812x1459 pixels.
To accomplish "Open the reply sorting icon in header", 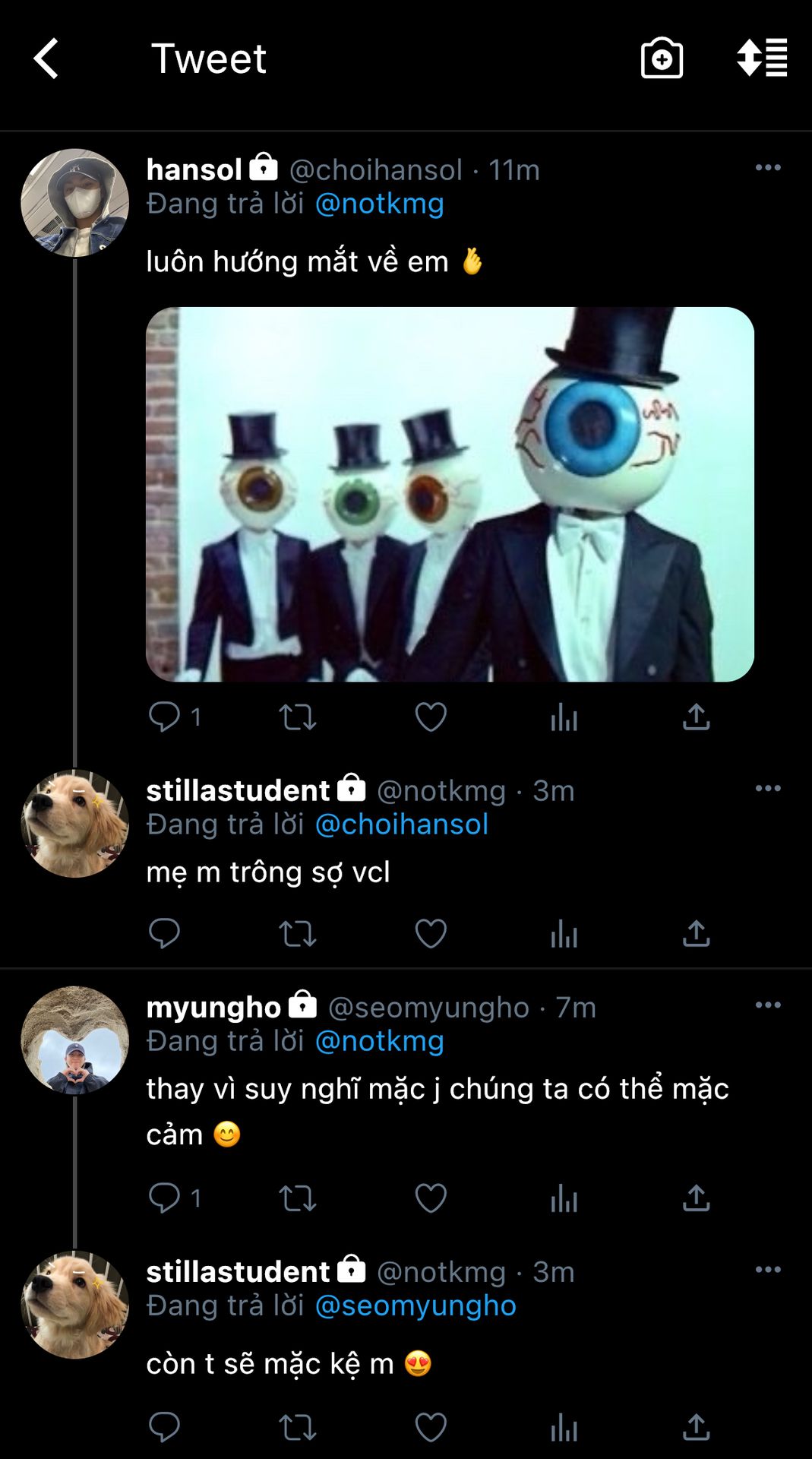I will point(762,59).
